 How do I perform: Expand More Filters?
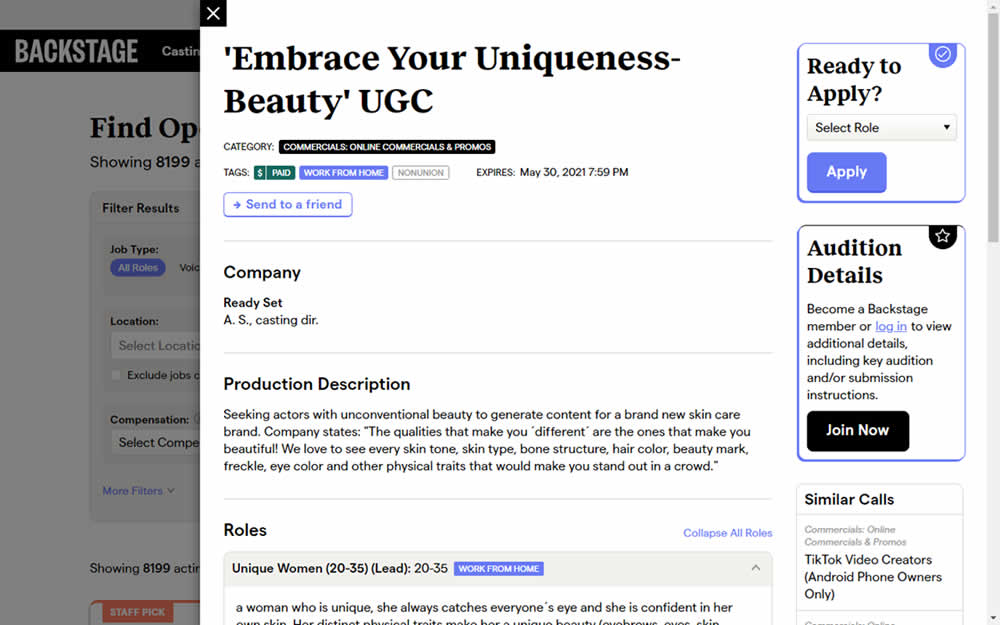click(138, 491)
